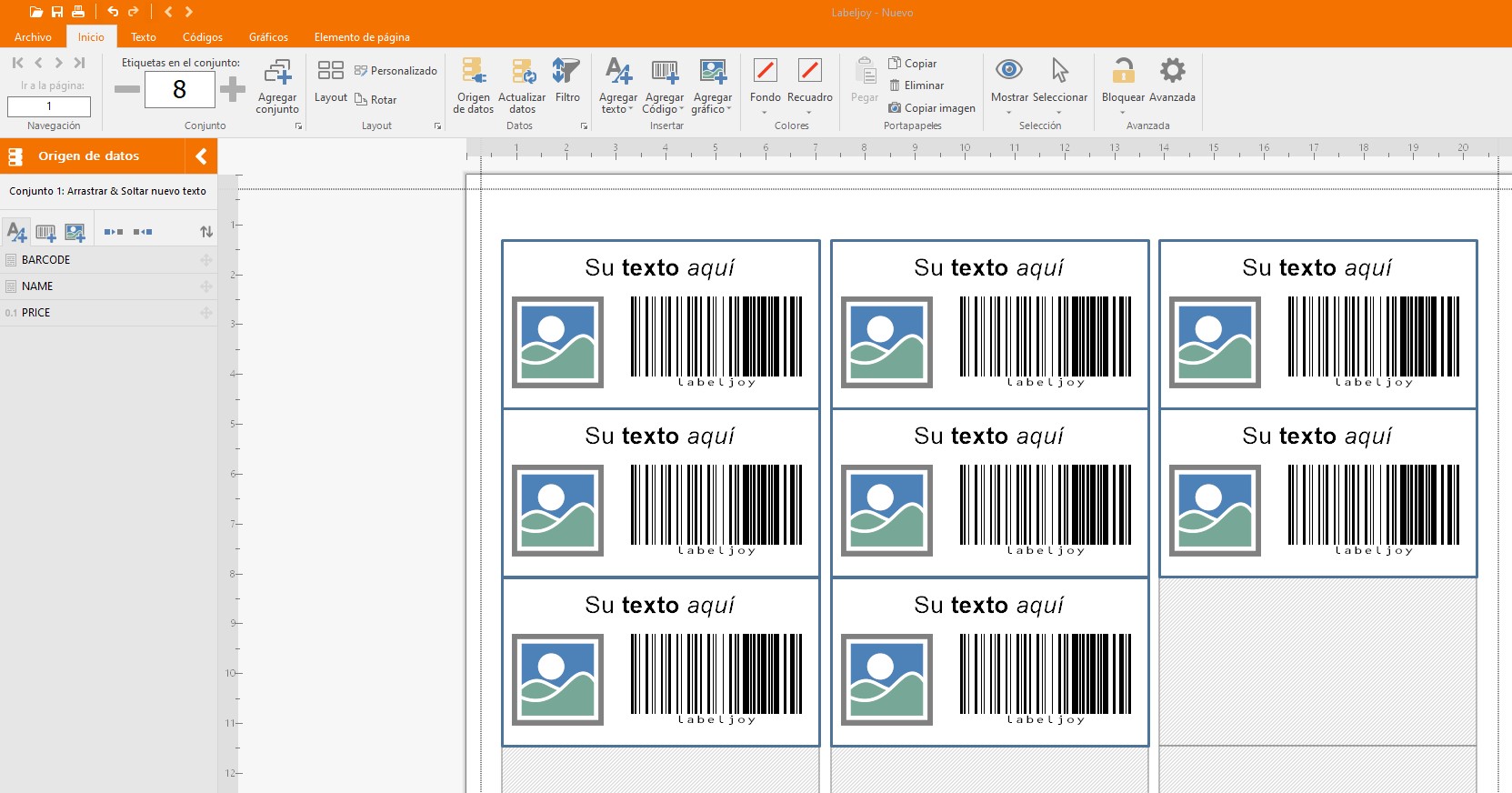This screenshot has width=1512, height=793.
Task: Switch to the Códigos tab
Action: (x=203, y=37)
